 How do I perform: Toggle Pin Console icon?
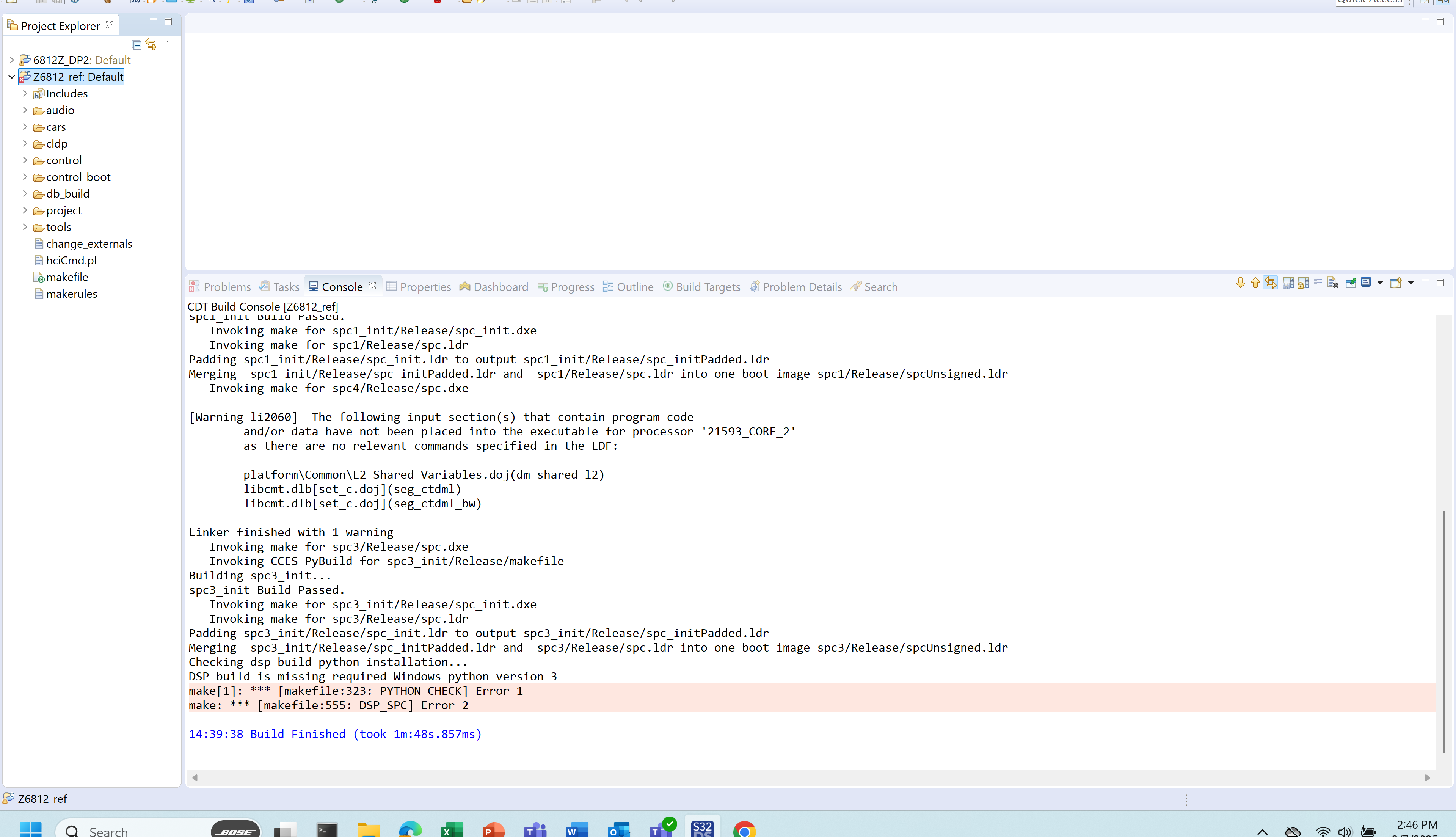coord(1351,283)
